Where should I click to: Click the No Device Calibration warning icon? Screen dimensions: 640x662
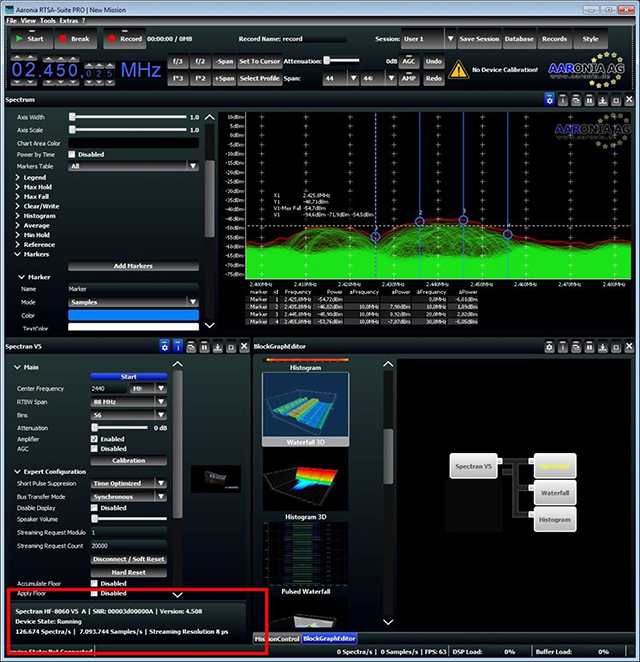click(458, 70)
